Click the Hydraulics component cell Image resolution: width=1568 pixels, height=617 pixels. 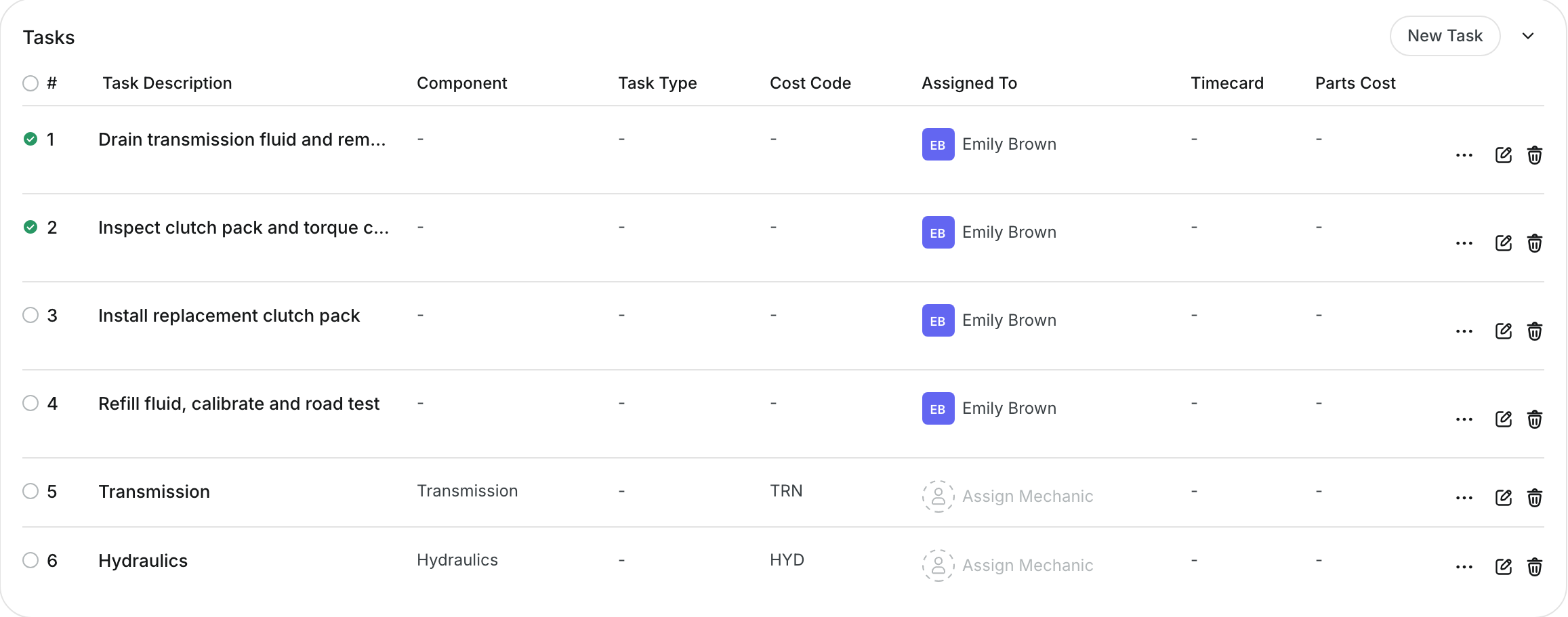click(457, 560)
